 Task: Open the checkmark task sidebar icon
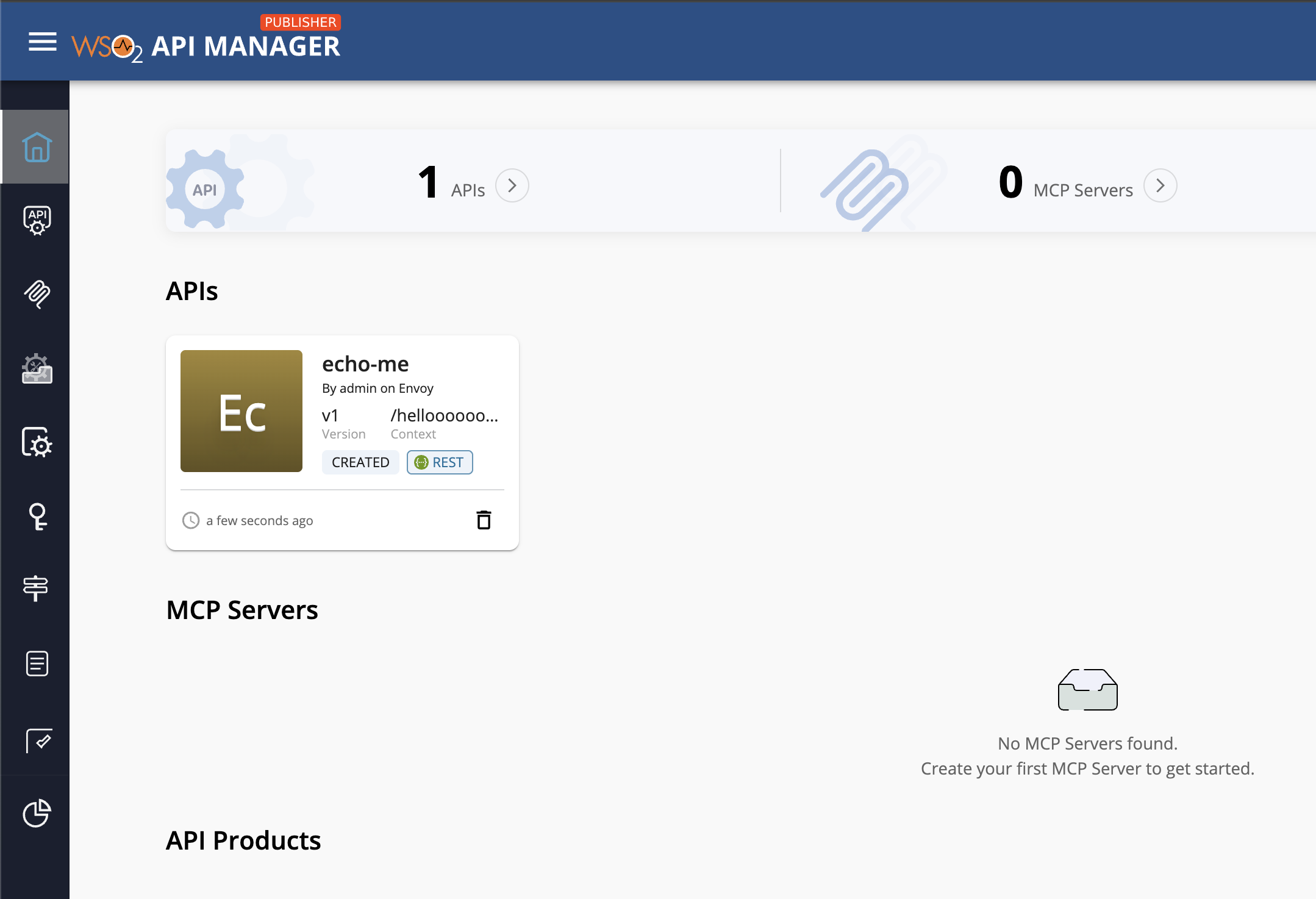(x=38, y=740)
